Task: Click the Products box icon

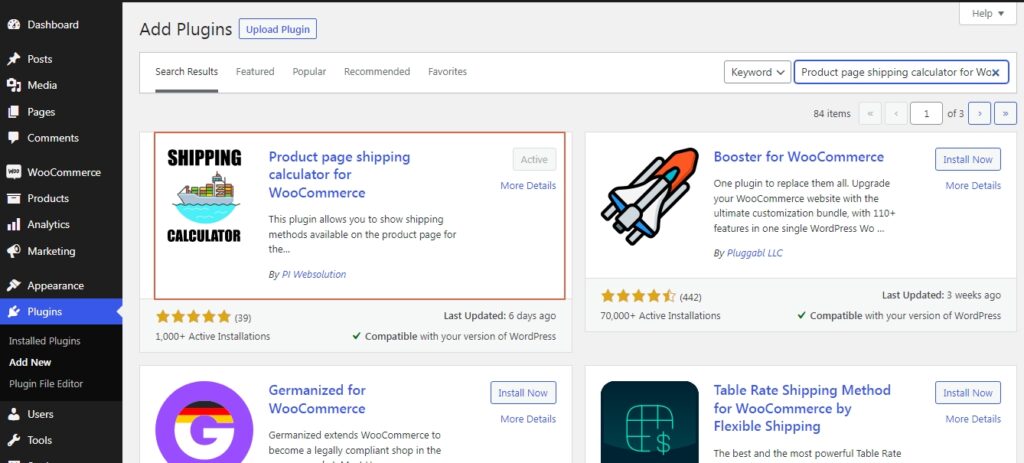Action: pos(14,199)
